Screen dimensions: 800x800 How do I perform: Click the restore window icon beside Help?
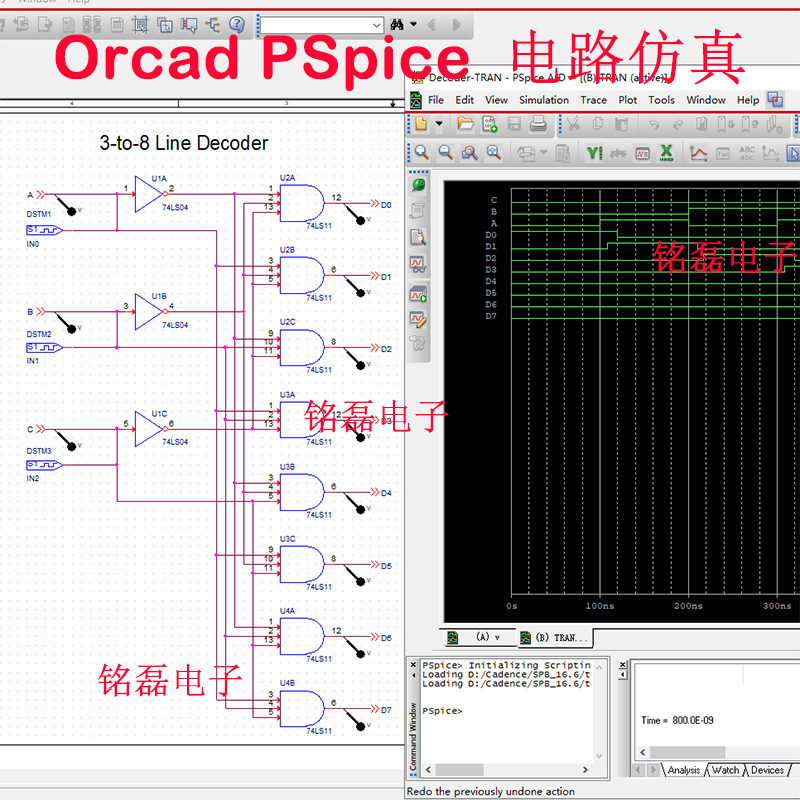pyautogui.click(x=775, y=100)
